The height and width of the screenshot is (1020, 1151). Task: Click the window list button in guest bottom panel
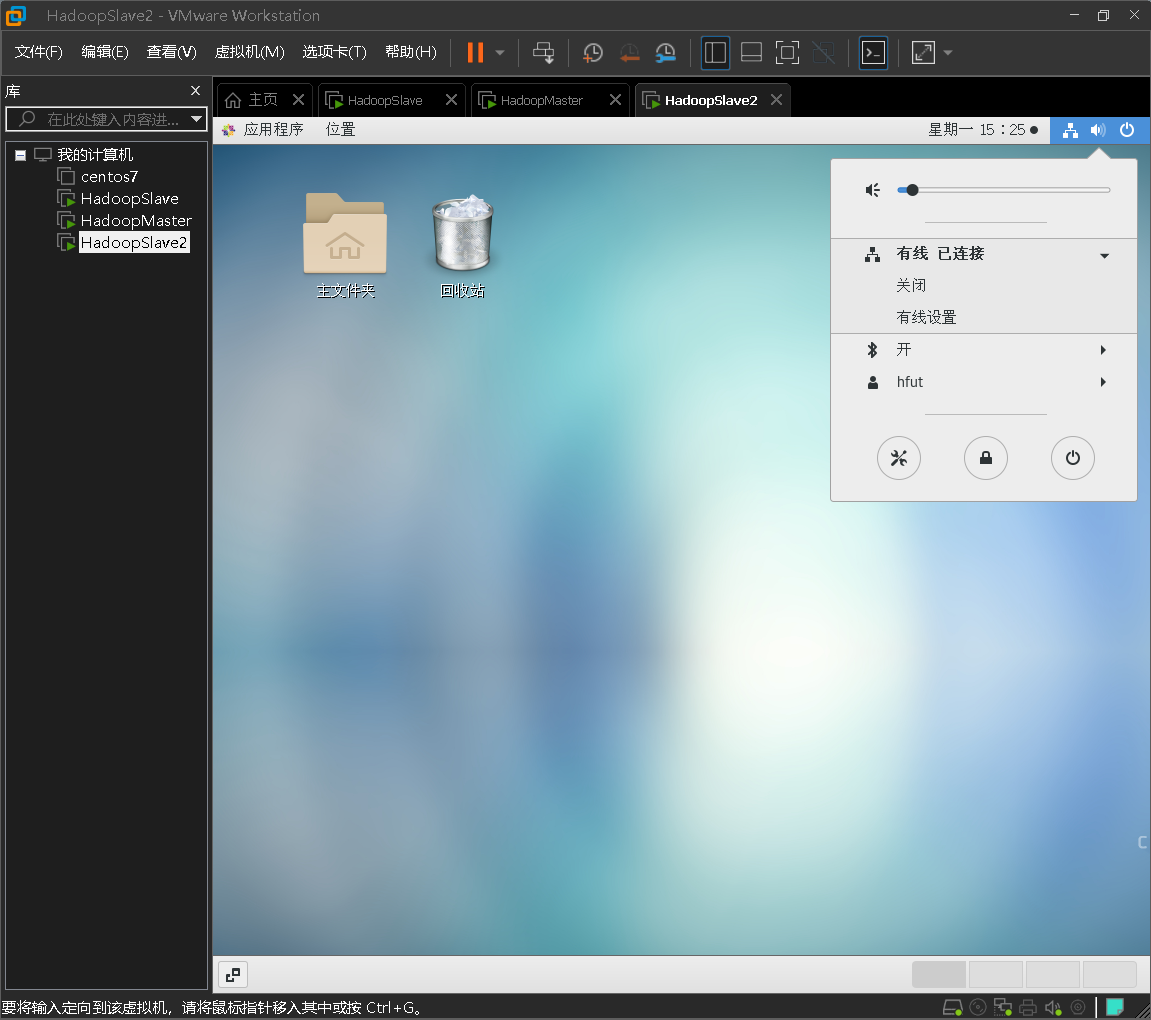tap(233, 975)
